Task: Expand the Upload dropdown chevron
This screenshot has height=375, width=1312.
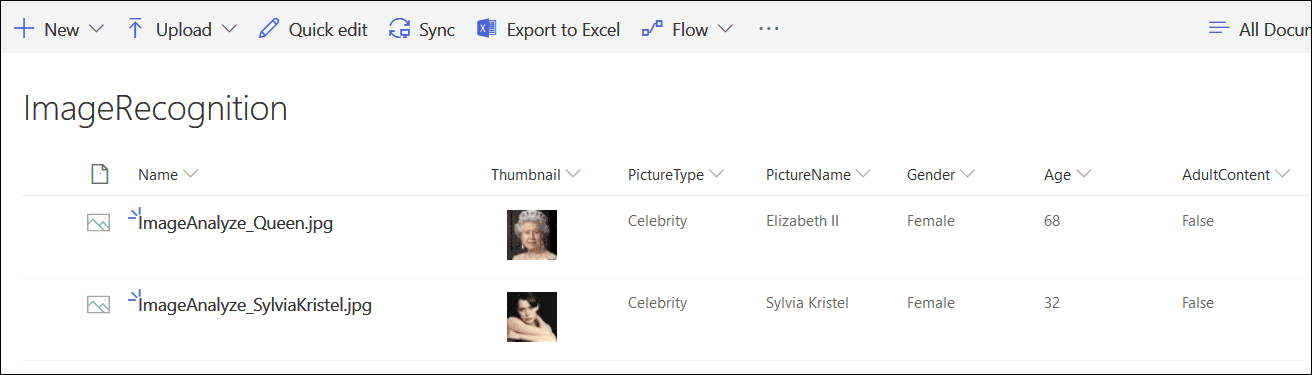Action: [229, 29]
